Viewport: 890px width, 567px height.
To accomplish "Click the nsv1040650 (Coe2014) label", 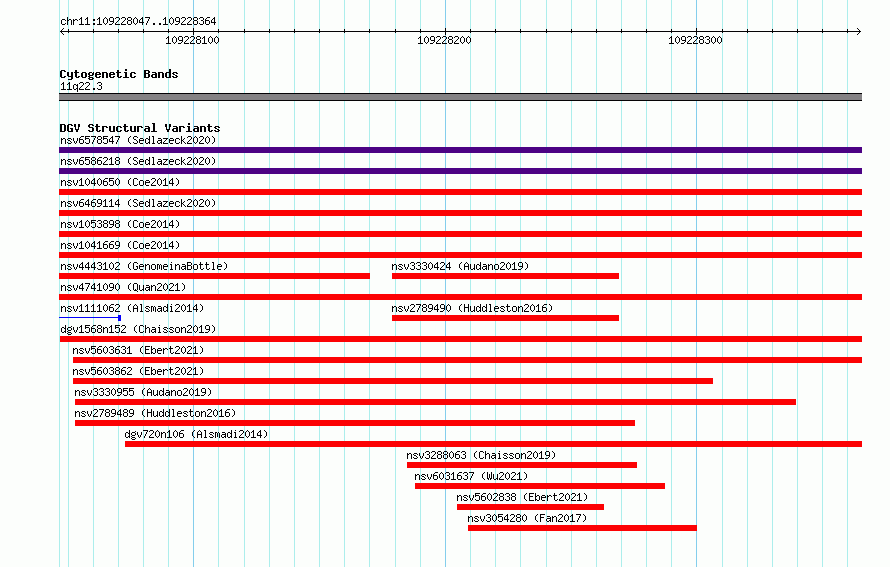I will pos(120,182).
